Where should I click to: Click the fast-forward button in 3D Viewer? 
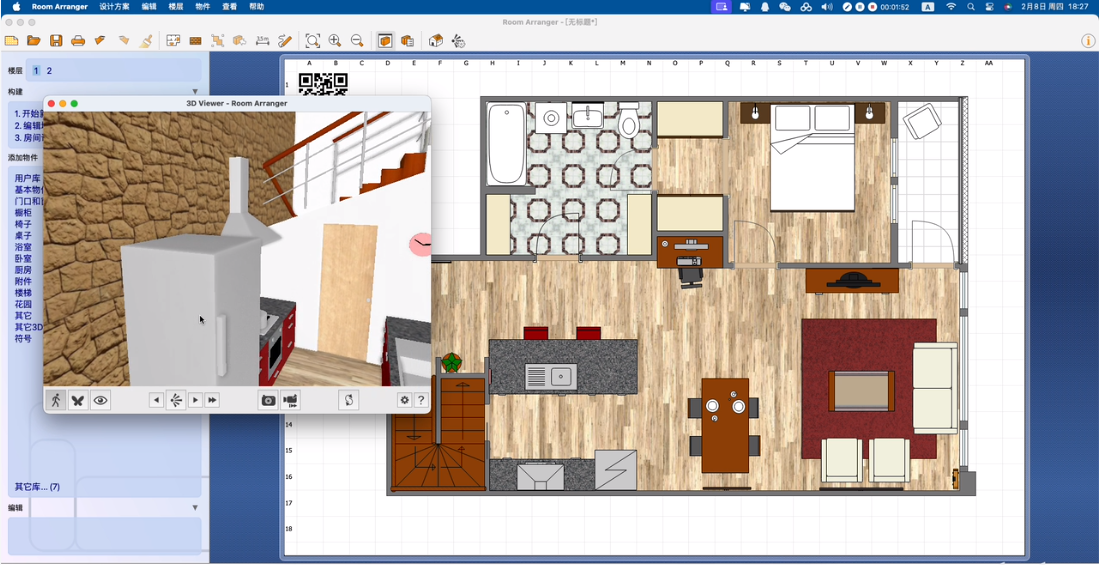[x=212, y=400]
